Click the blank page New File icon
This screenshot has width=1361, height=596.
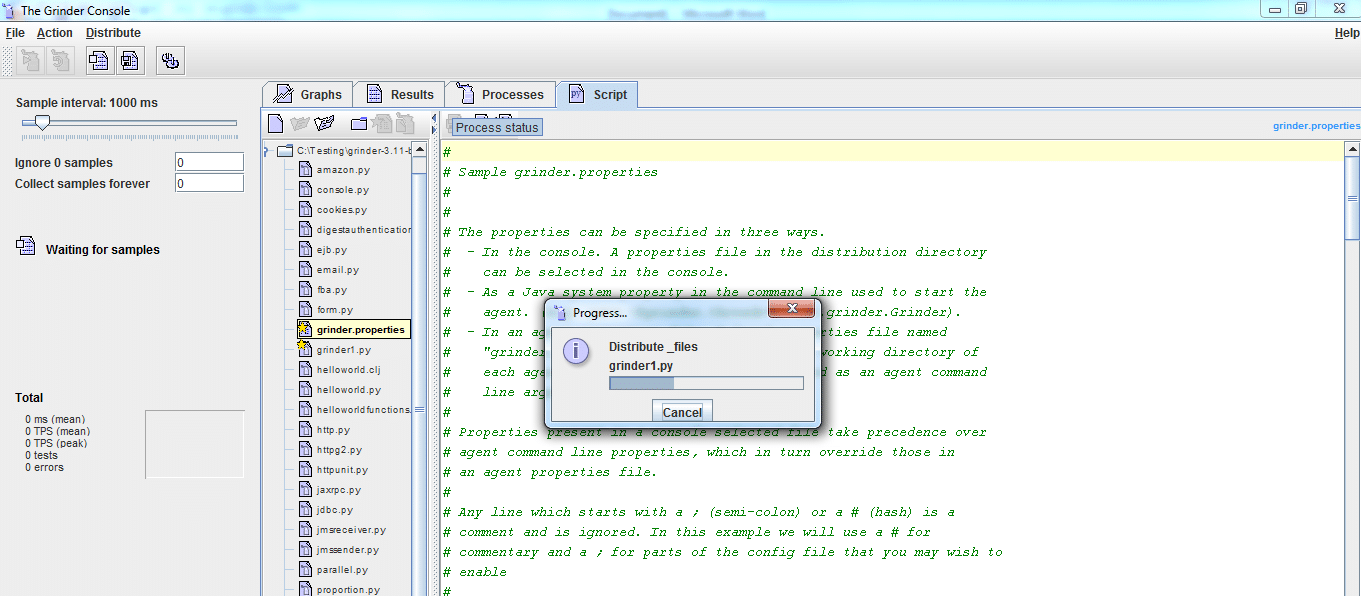275,123
